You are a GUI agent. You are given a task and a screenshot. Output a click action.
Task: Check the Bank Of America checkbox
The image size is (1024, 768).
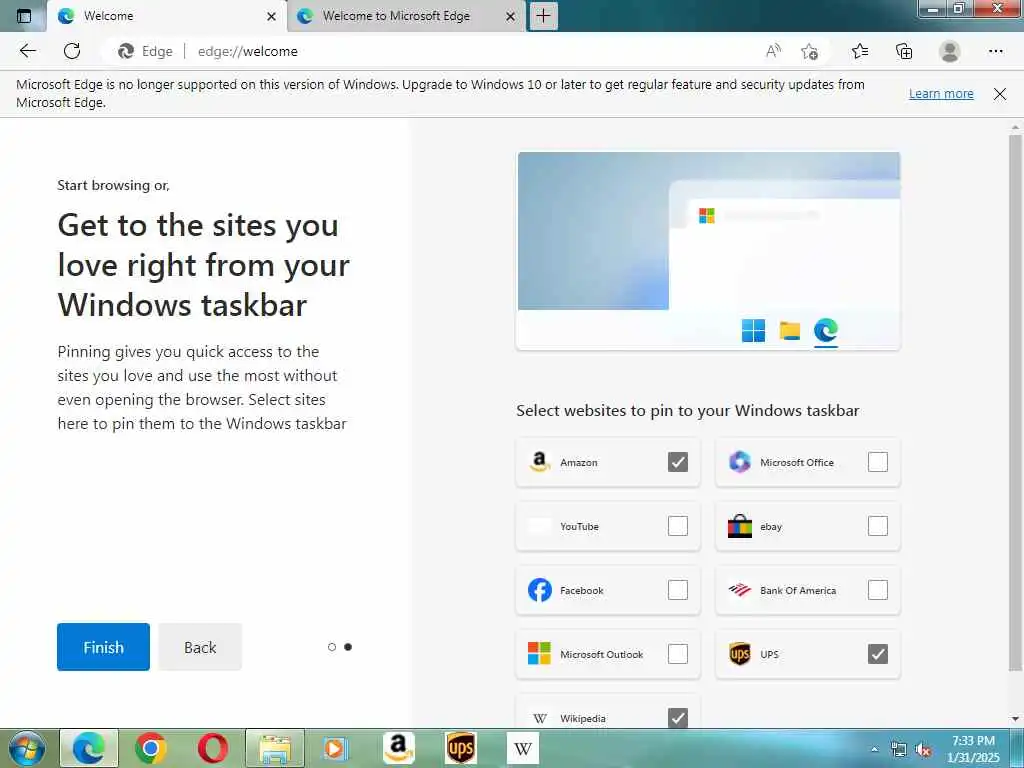point(878,590)
